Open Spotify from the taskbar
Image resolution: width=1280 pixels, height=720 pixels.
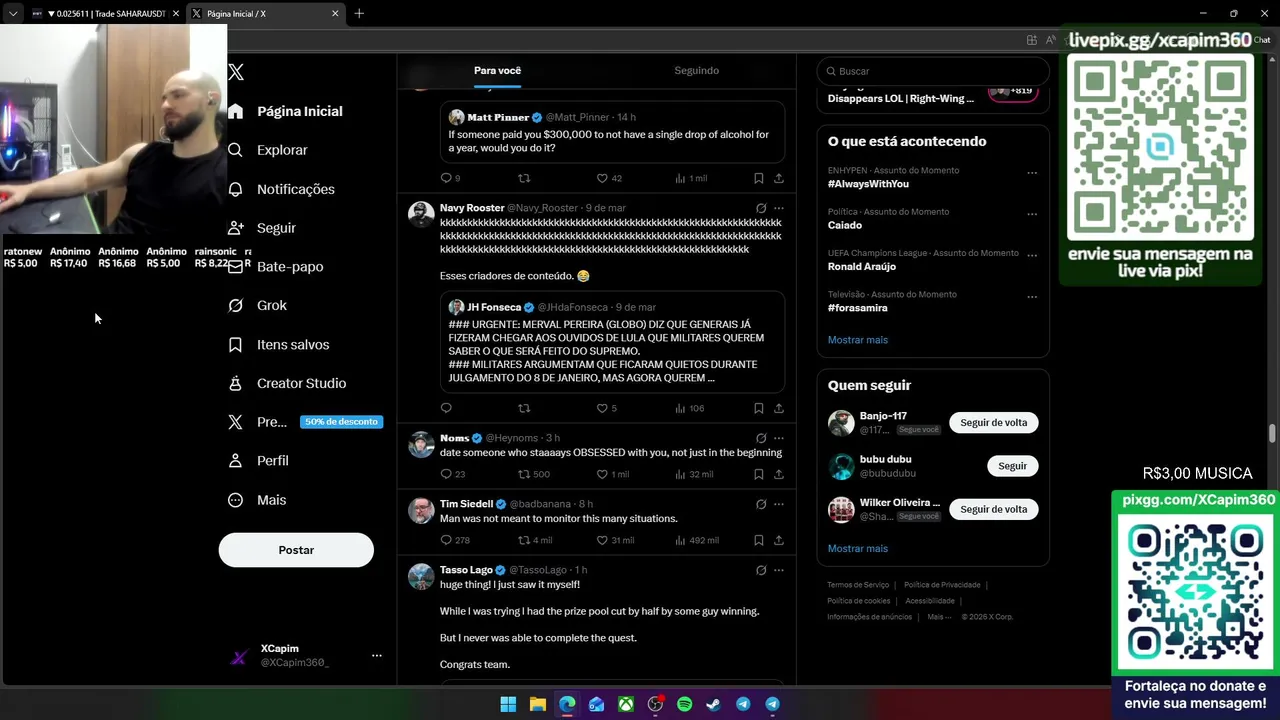click(x=684, y=704)
